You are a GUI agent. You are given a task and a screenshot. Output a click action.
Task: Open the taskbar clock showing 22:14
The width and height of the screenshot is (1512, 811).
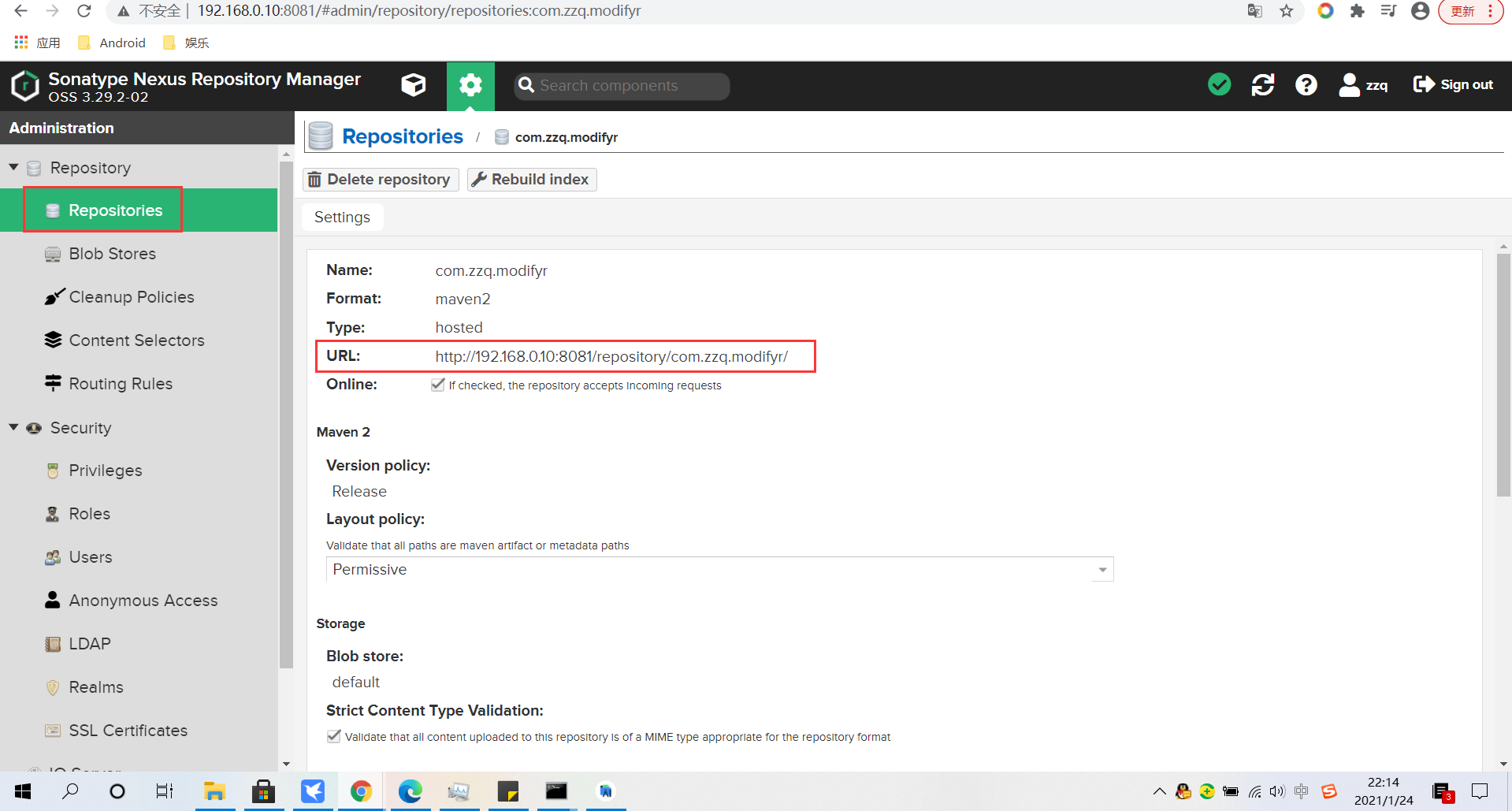pyautogui.click(x=1384, y=791)
